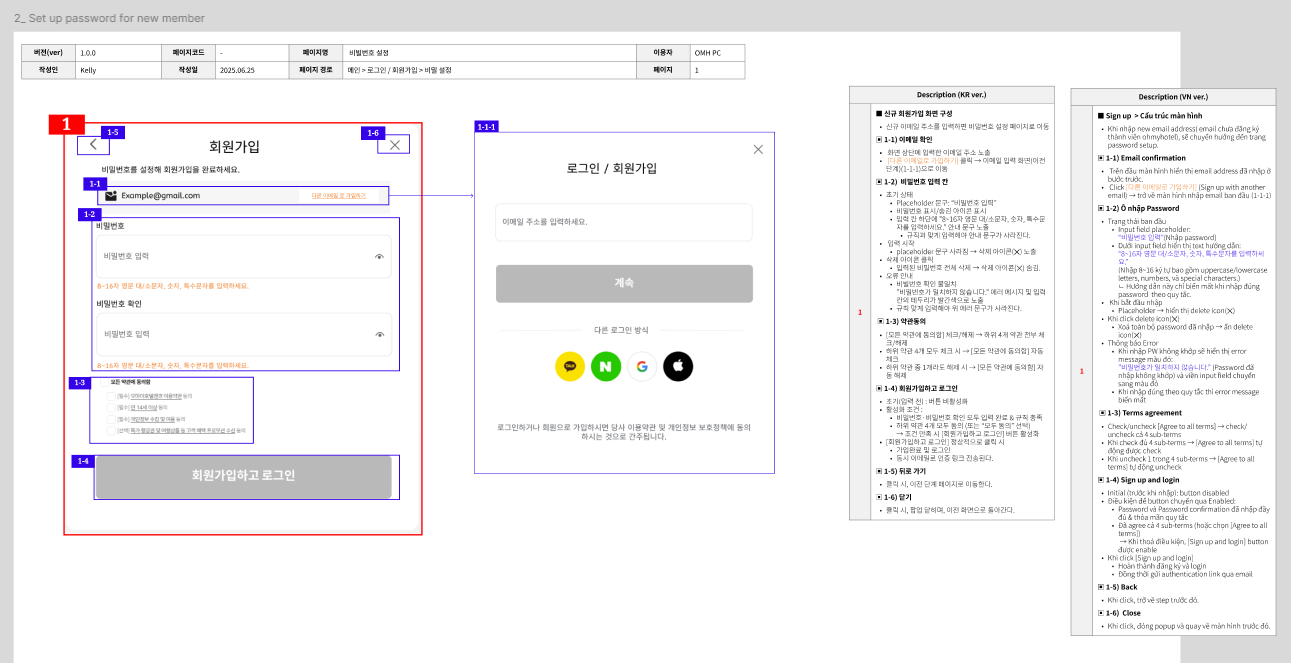Click the back arrow in signup header
The width and height of the screenshot is (1291, 663).
[x=93, y=145]
